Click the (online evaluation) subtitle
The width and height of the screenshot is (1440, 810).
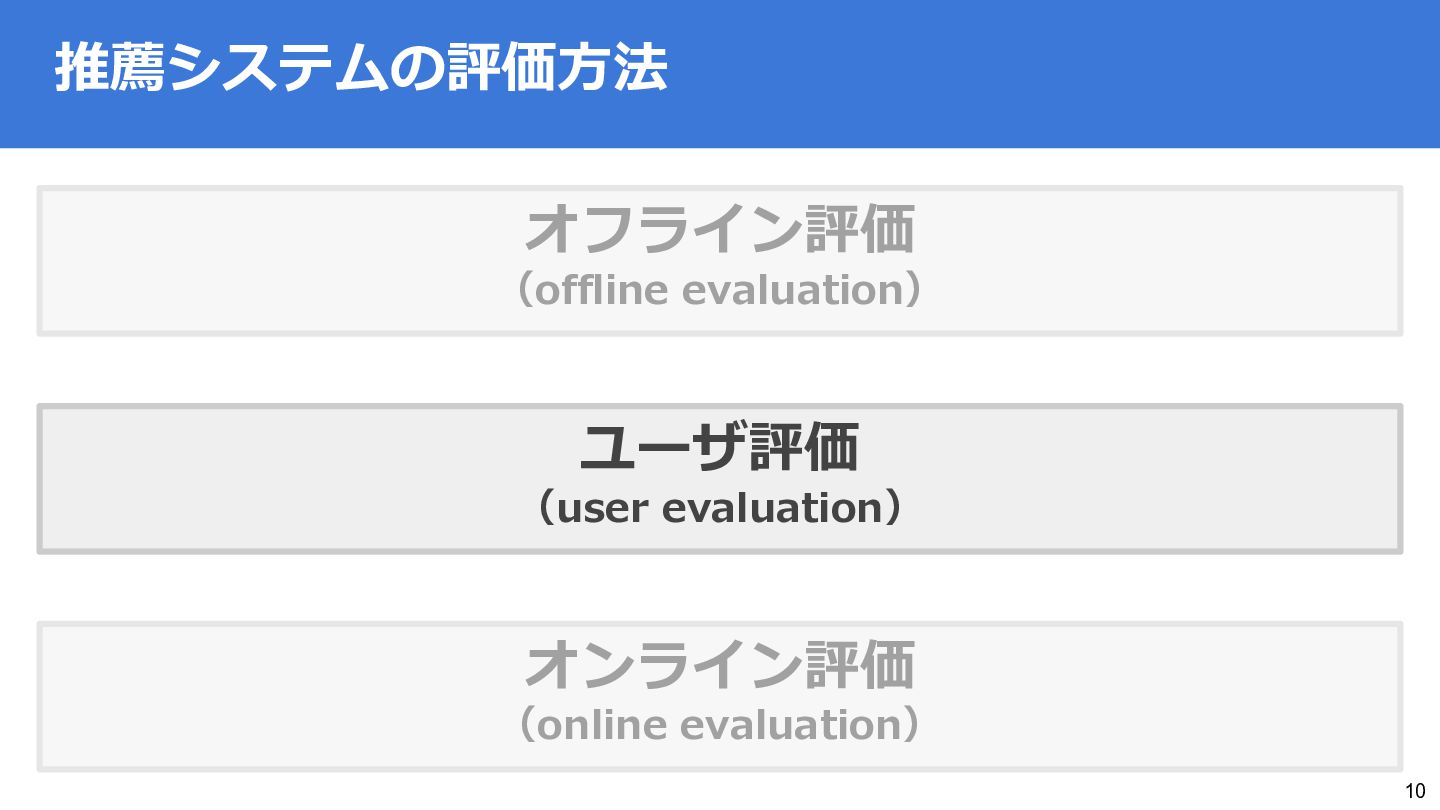pos(720,725)
